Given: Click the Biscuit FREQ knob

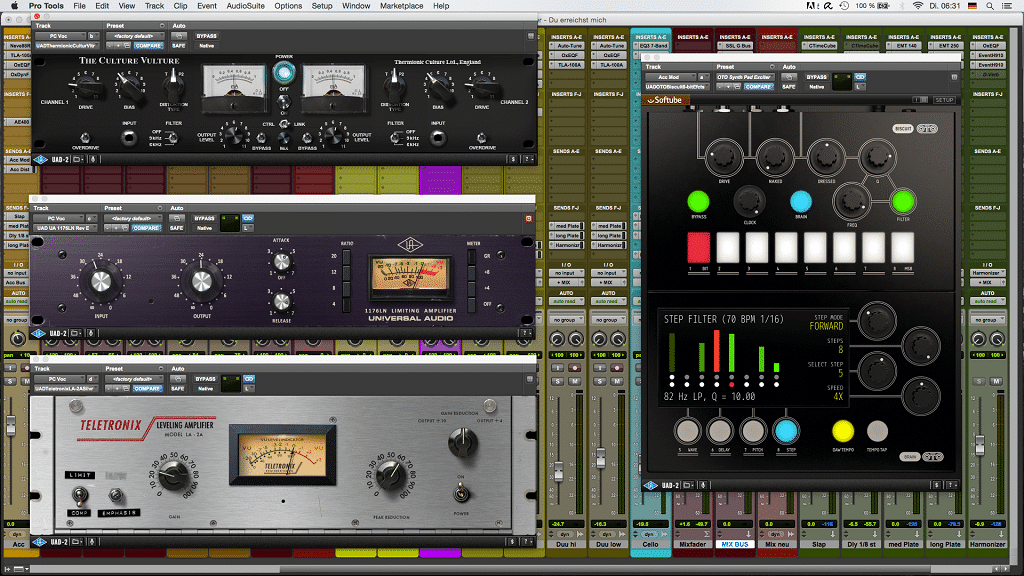Looking at the screenshot, I should click(x=852, y=202).
